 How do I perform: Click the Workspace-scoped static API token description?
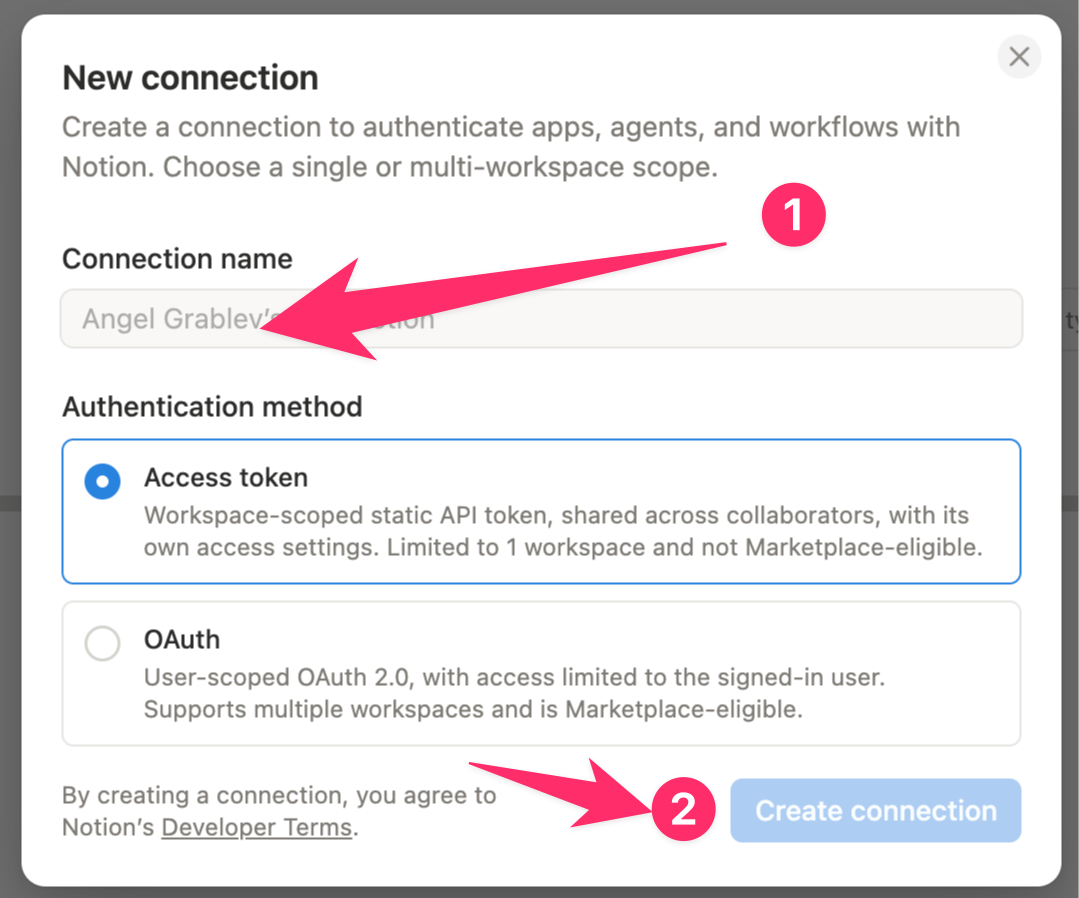coord(563,531)
